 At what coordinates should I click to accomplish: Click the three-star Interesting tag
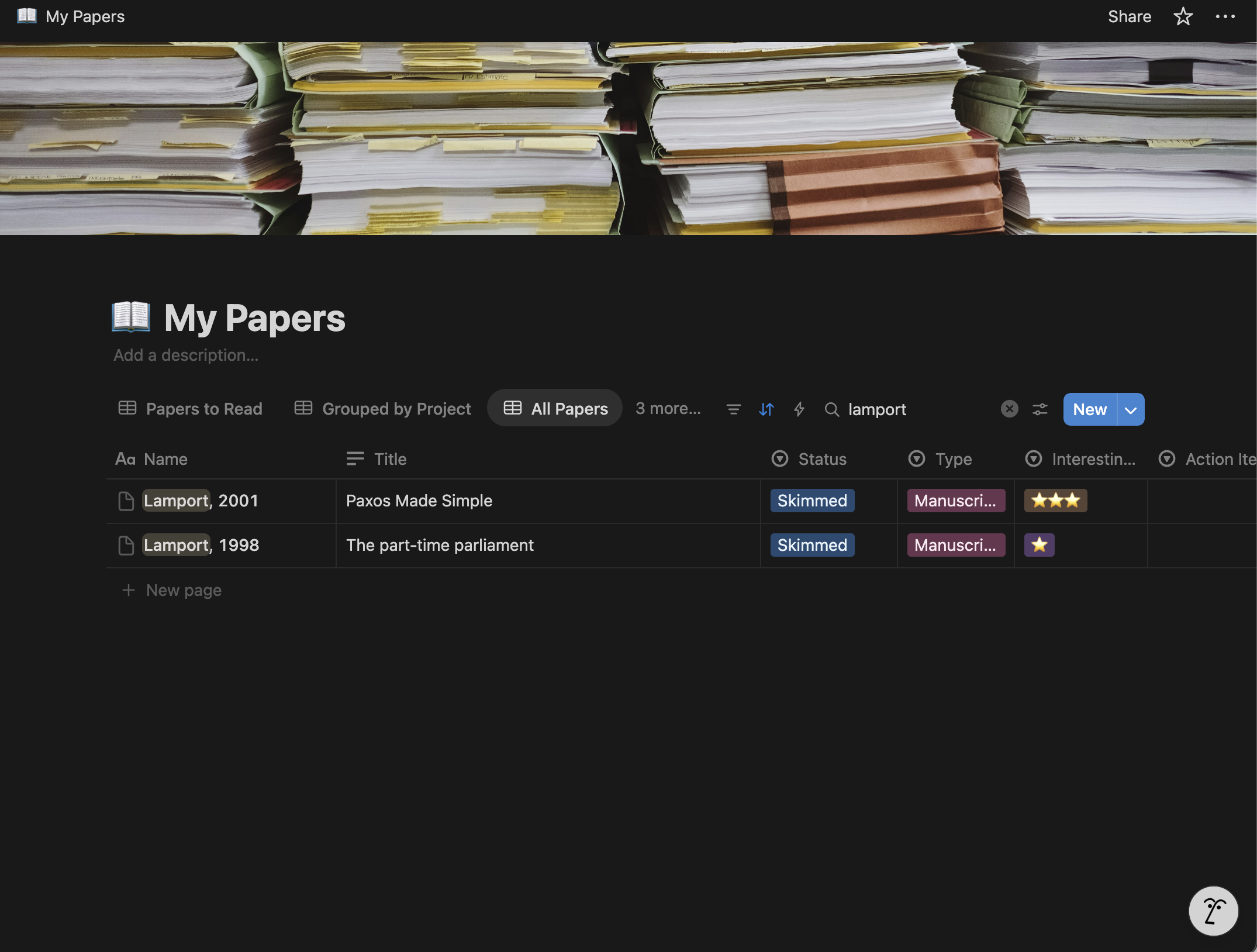tap(1055, 501)
